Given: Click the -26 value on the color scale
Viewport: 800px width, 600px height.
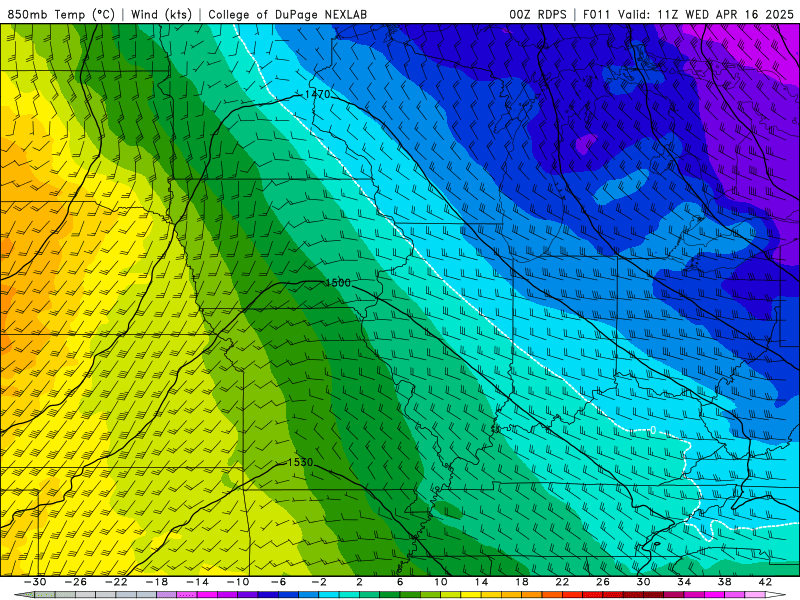Looking at the screenshot, I should 76,582.
